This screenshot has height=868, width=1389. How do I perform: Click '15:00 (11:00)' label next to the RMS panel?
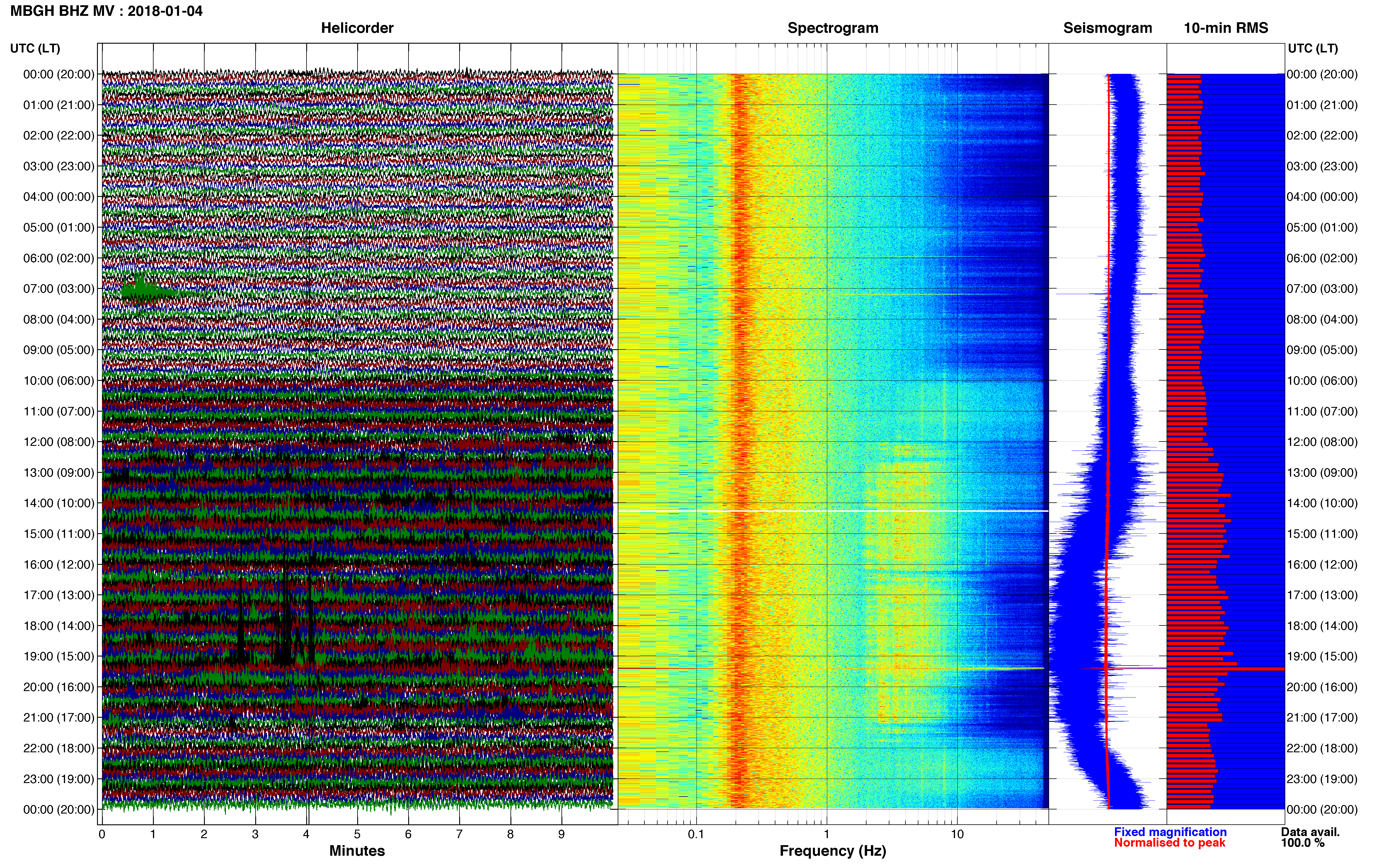point(1322,534)
